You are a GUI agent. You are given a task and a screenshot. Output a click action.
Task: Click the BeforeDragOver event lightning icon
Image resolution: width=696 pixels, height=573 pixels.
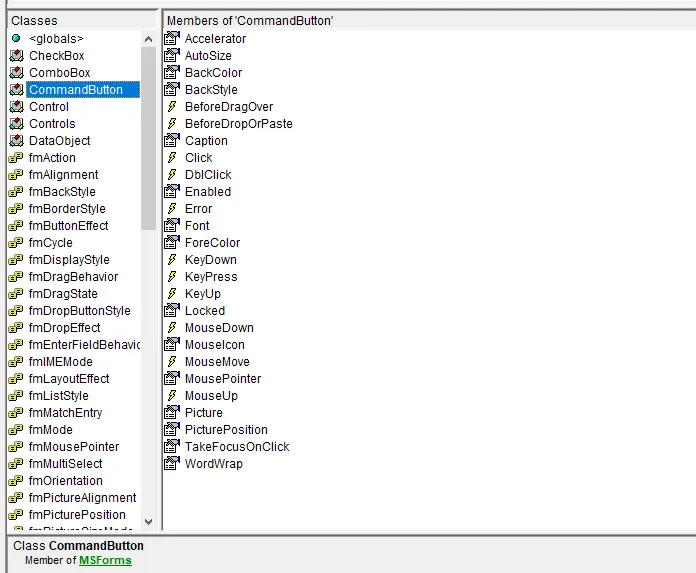172,107
